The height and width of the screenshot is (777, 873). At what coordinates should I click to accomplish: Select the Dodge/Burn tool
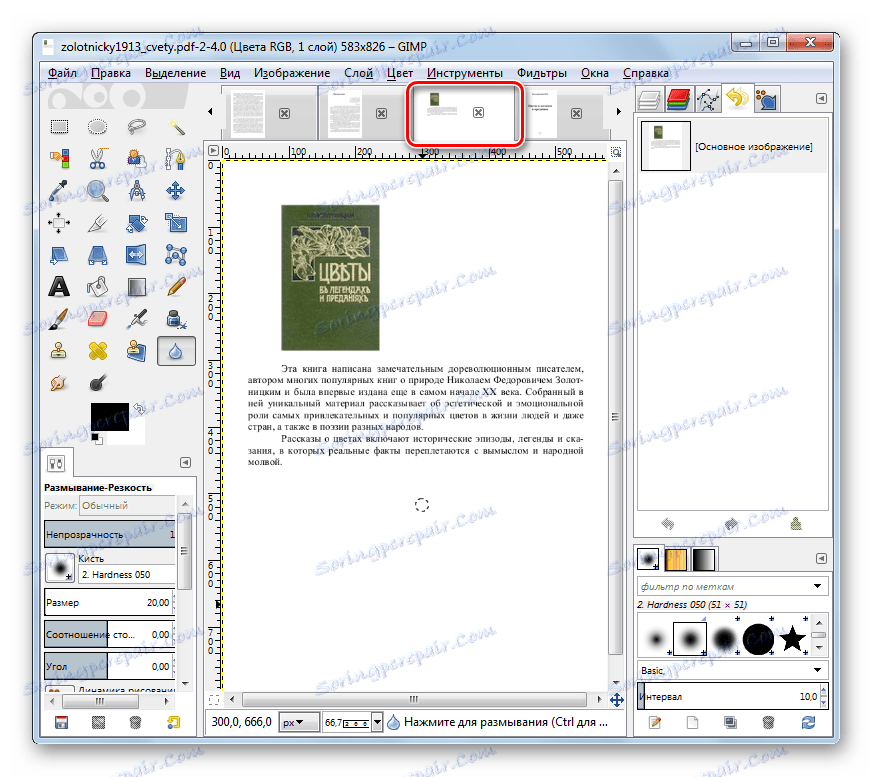click(x=97, y=383)
